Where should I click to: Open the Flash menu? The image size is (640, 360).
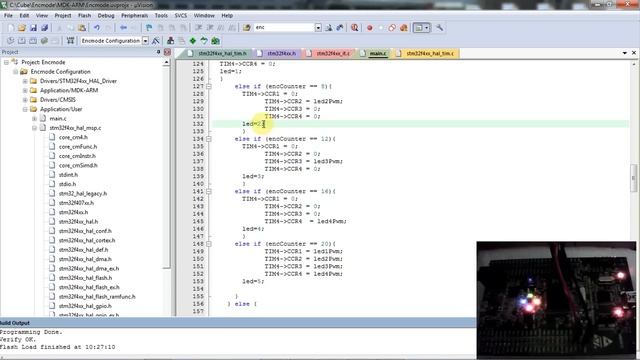(84, 16)
